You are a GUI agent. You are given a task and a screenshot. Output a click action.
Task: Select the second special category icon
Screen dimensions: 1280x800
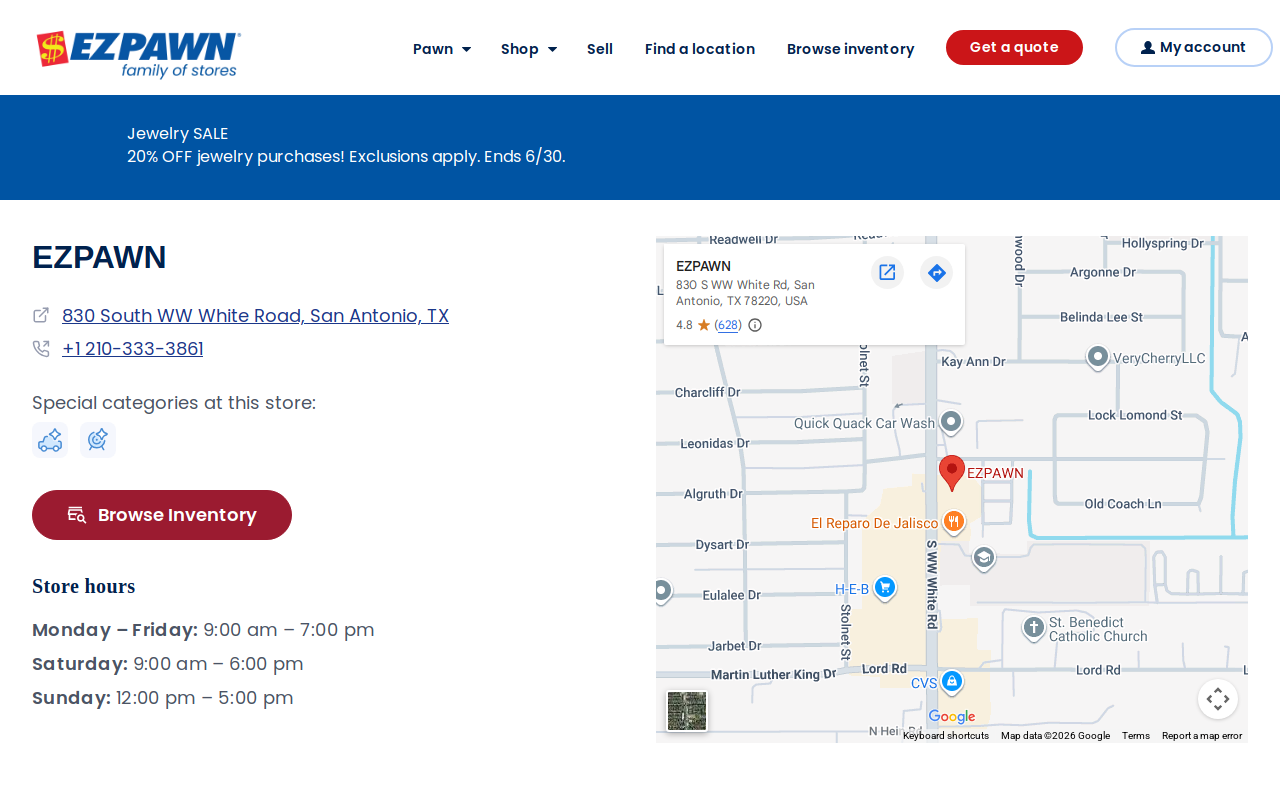(x=98, y=440)
